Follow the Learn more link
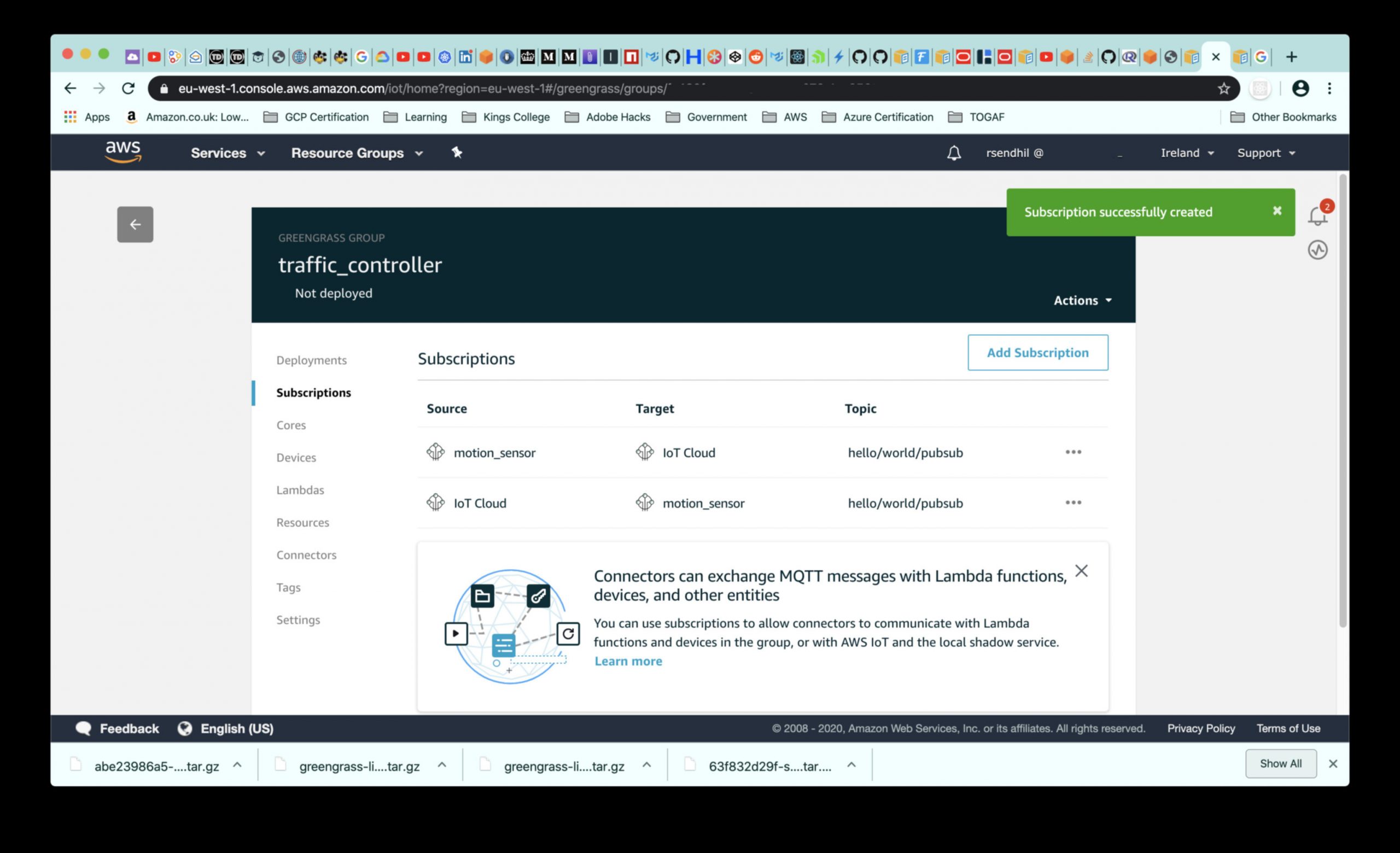 [x=628, y=661]
